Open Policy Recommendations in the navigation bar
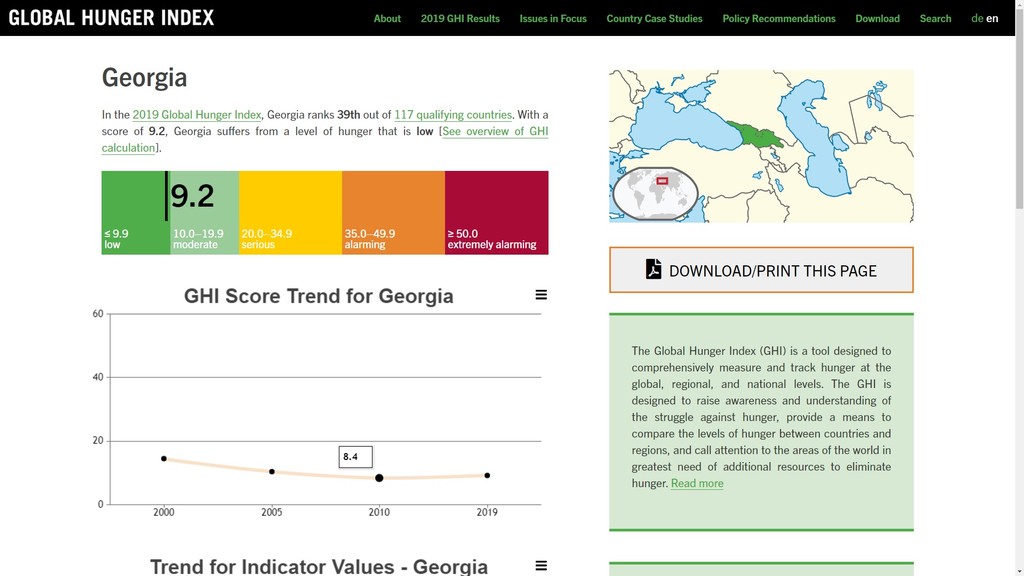The height and width of the screenshot is (576, 1024). [778, 18]
